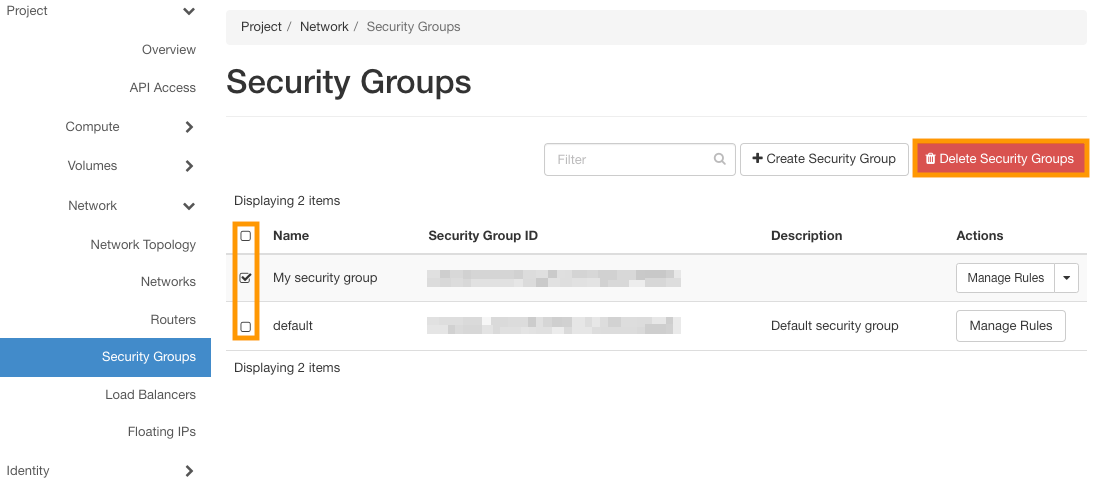Open Load Balancers in the sidebar
1098x490 pixels.
click(x=151, y=395)
